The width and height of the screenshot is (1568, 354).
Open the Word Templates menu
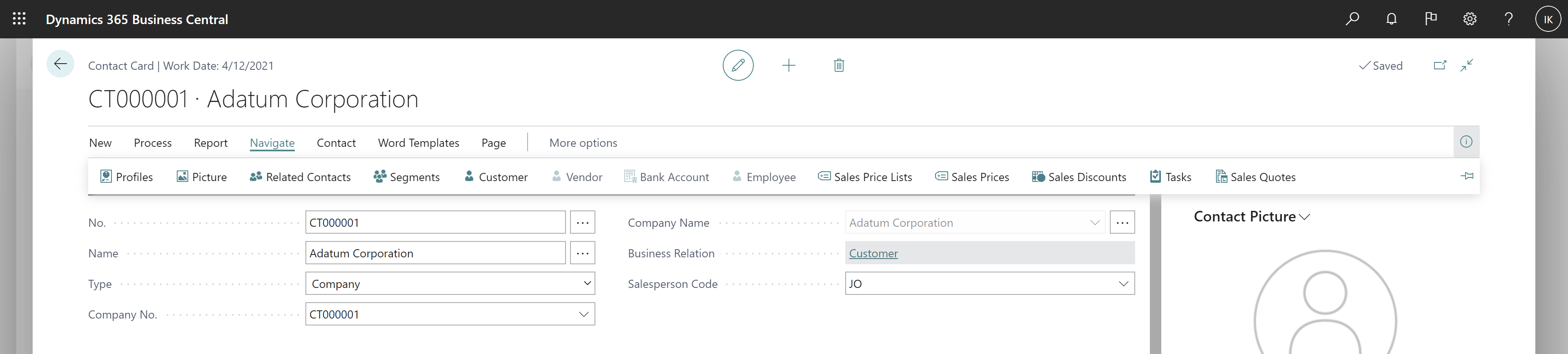coord(418,143)
